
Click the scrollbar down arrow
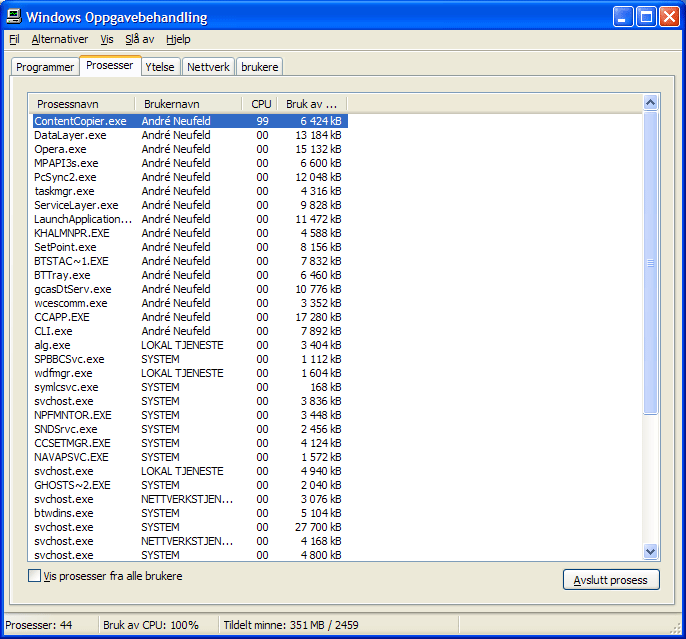point(651,552)
